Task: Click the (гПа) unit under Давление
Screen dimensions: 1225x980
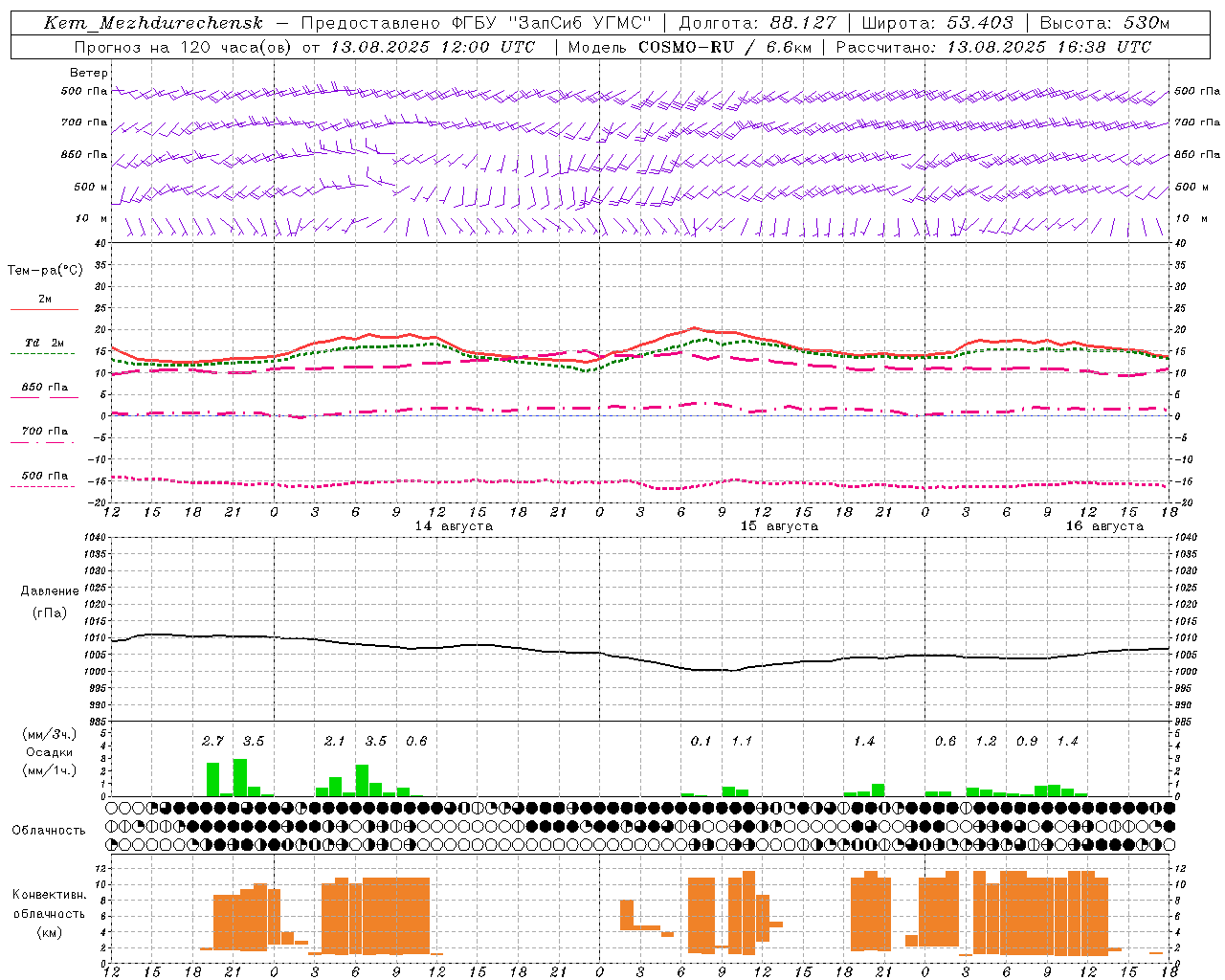Action: pyautogui.click(x=50, y=612)
